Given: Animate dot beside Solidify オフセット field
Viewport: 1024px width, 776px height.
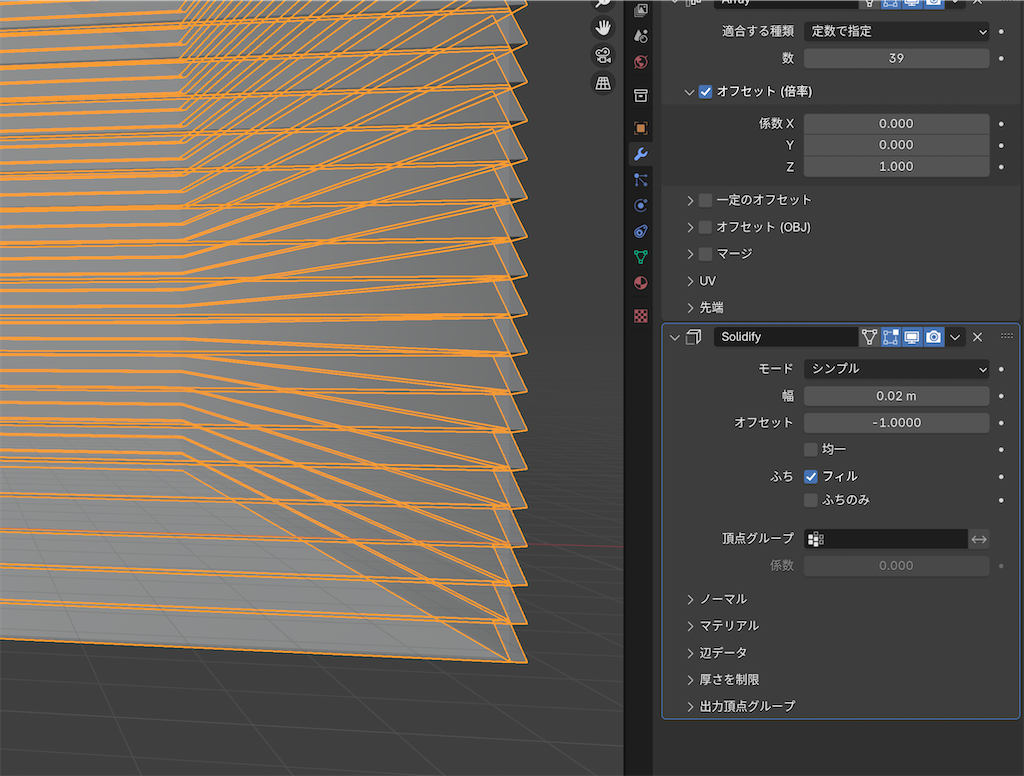Looking at the screenshot, I should (x=1001, y=423).
